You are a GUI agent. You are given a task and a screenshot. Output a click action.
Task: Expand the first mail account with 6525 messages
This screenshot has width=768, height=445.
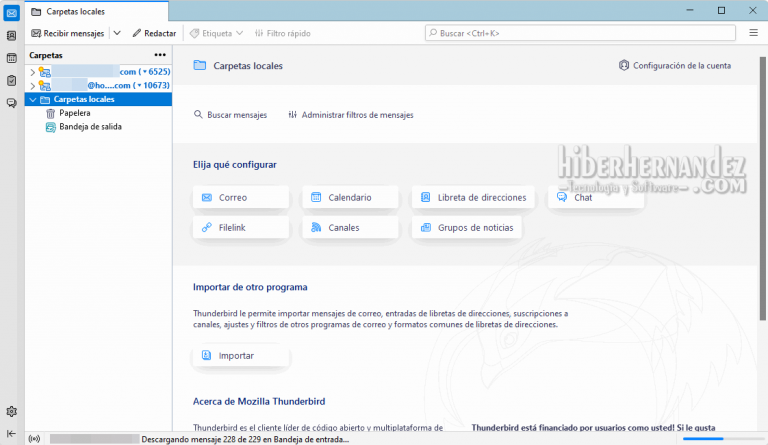[x=33, y=72]
